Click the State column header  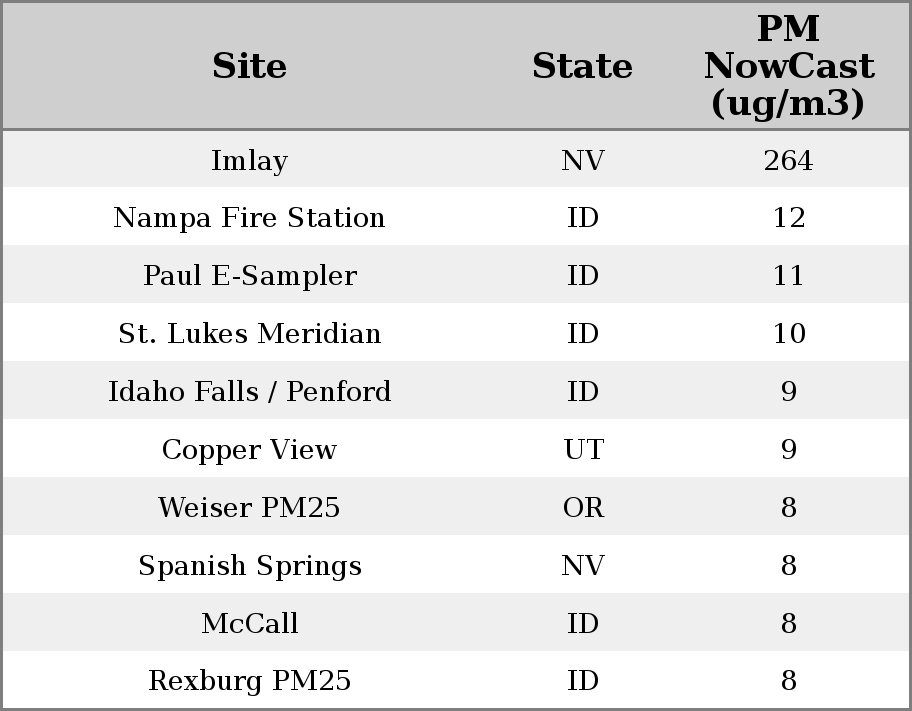coord(582,66)
